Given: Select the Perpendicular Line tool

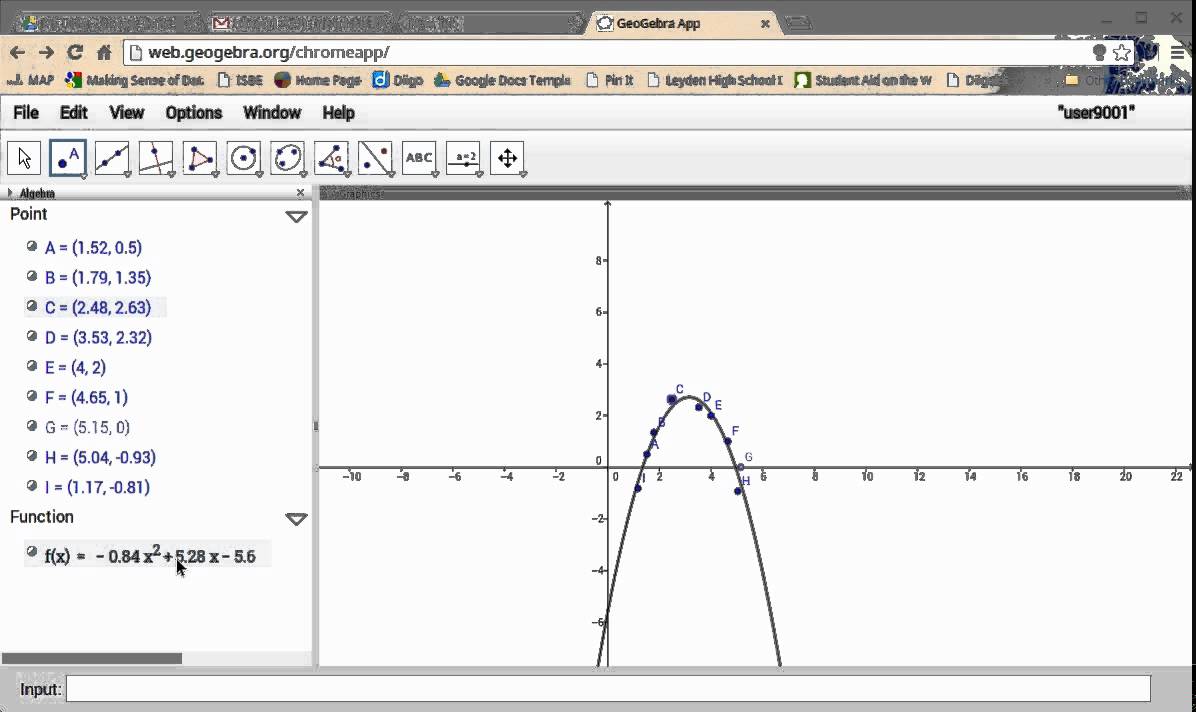Looking at the screenshot, I should click(x=156, y=158).
